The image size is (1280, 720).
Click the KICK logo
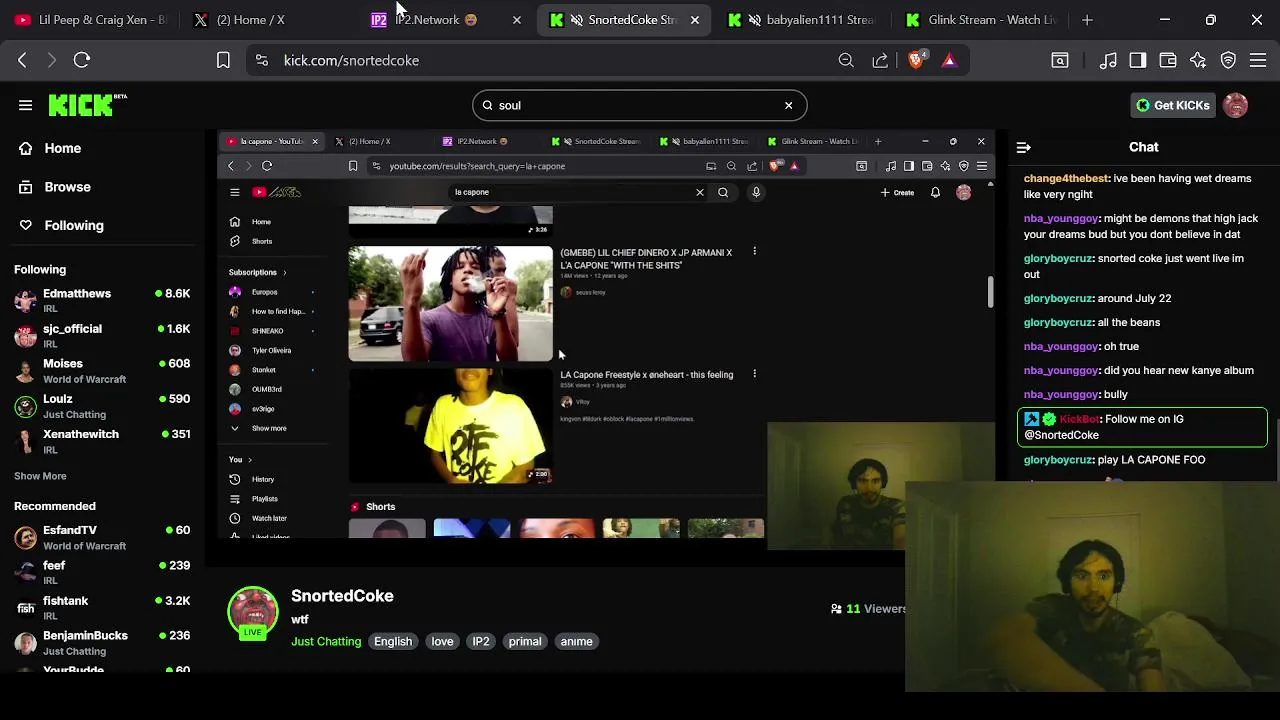coord(87,104)
